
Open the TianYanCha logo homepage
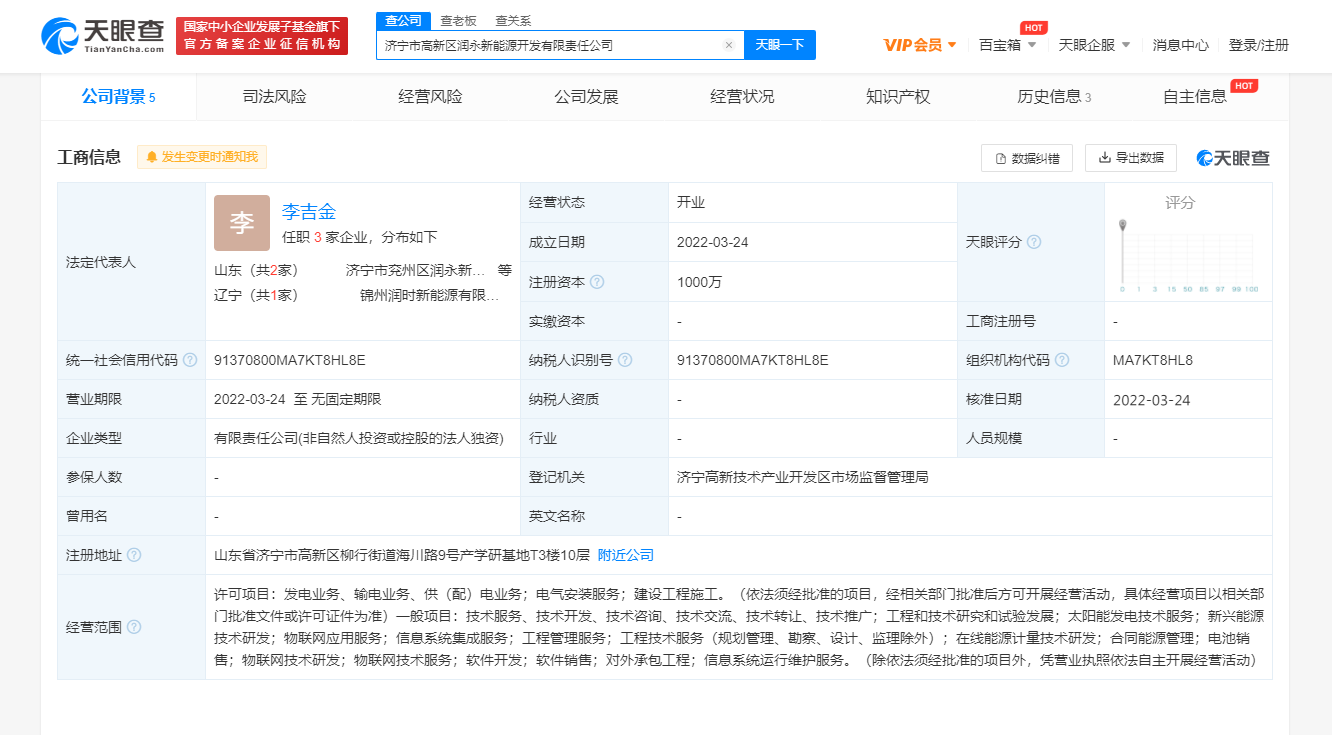pos(104,35)
